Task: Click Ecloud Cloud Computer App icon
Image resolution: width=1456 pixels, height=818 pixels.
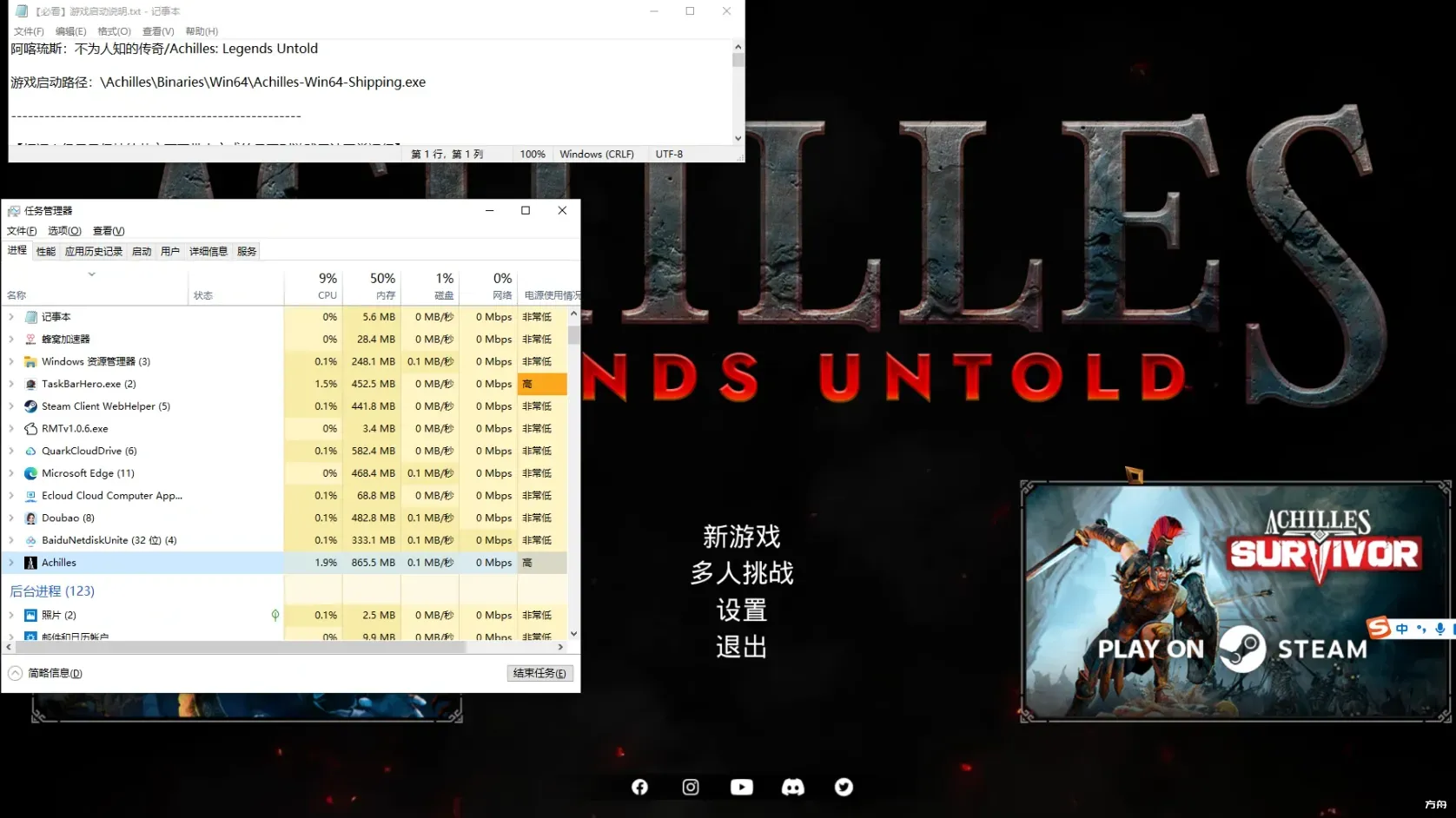Action: point(30,496)
